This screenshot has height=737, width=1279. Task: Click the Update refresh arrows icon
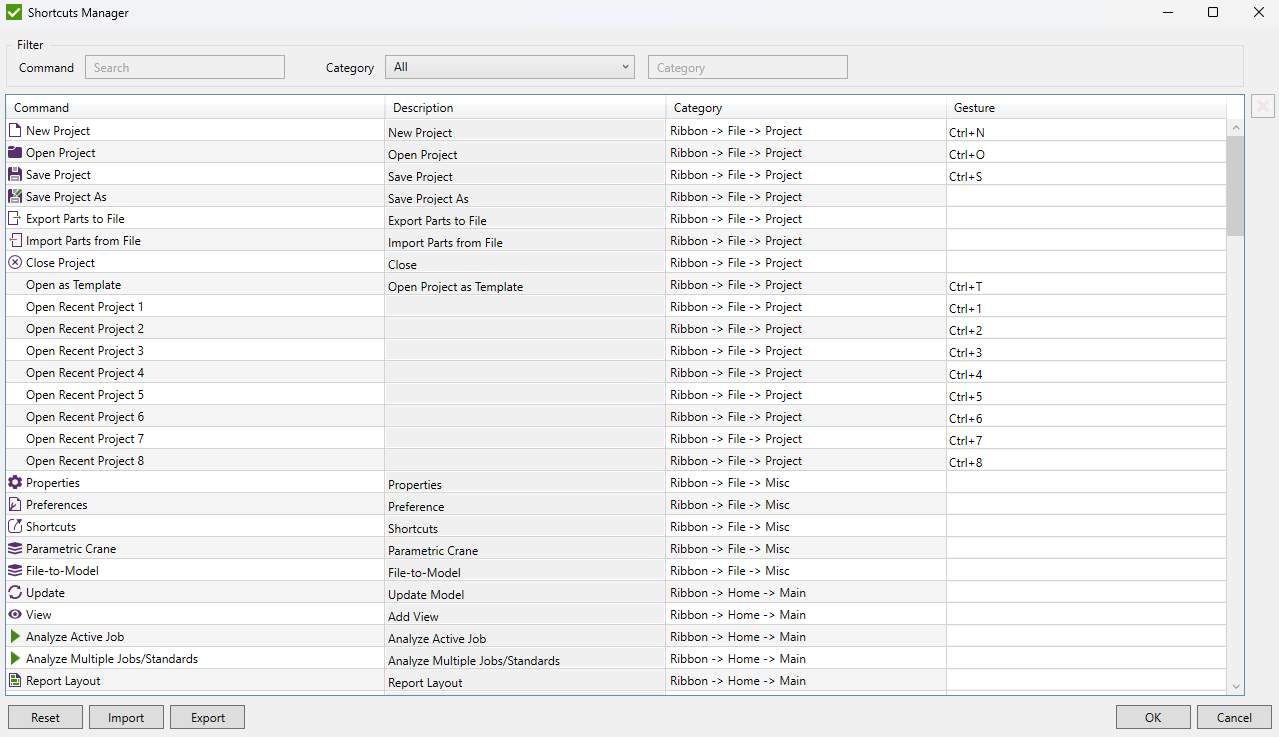14,593
